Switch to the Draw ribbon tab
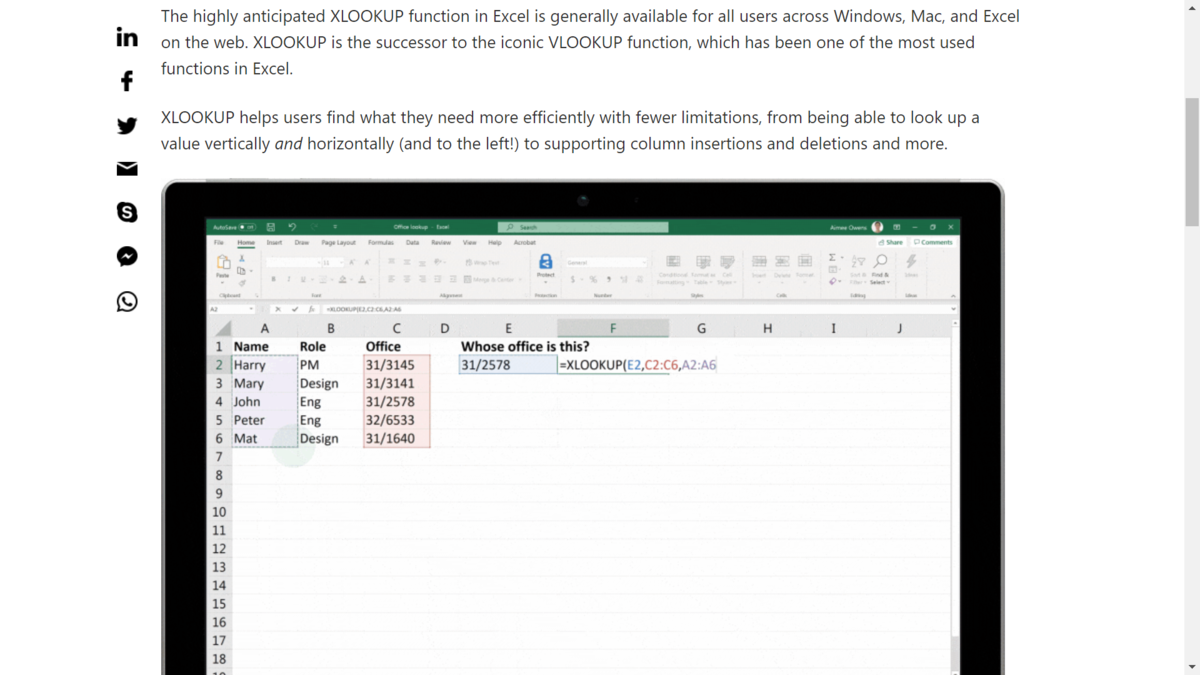The image size is (1200, 675). [302, 242]
